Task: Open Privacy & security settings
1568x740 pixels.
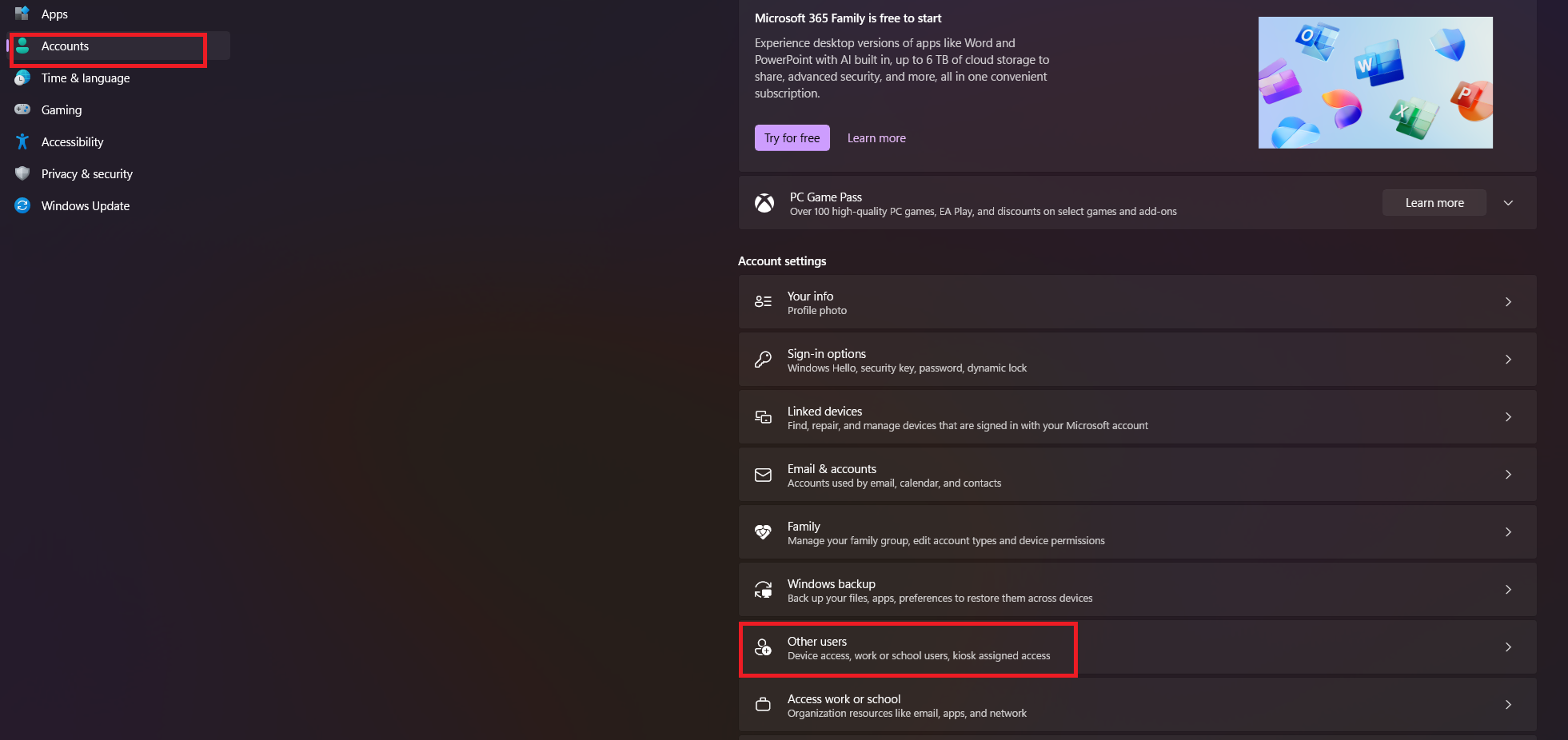Action: pyautogui.click(x=119, y=173)
